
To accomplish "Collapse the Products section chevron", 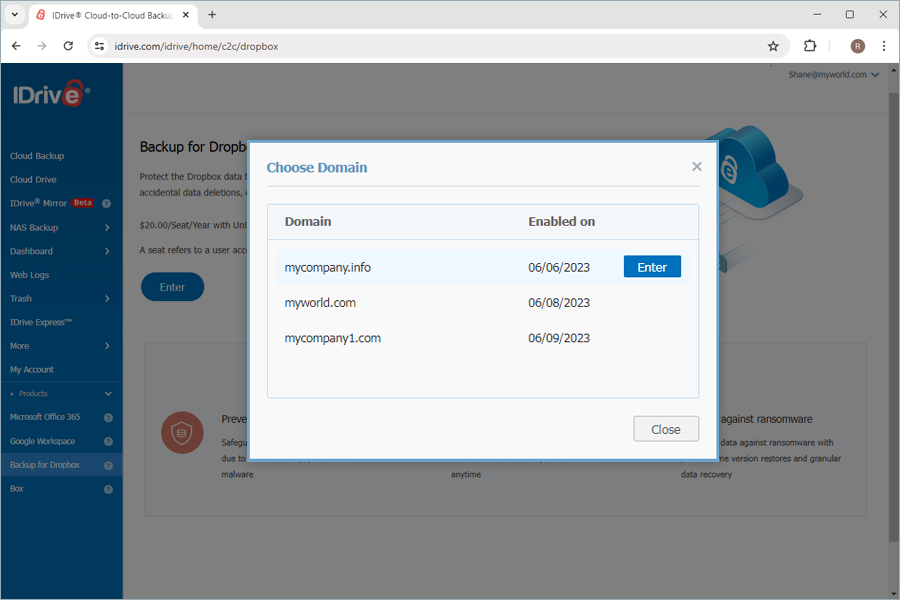I will point(108,394).
